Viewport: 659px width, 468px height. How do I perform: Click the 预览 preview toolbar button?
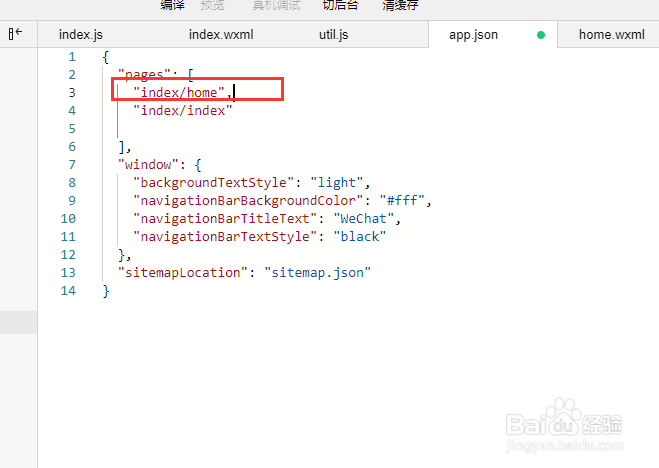pos(213,5)
